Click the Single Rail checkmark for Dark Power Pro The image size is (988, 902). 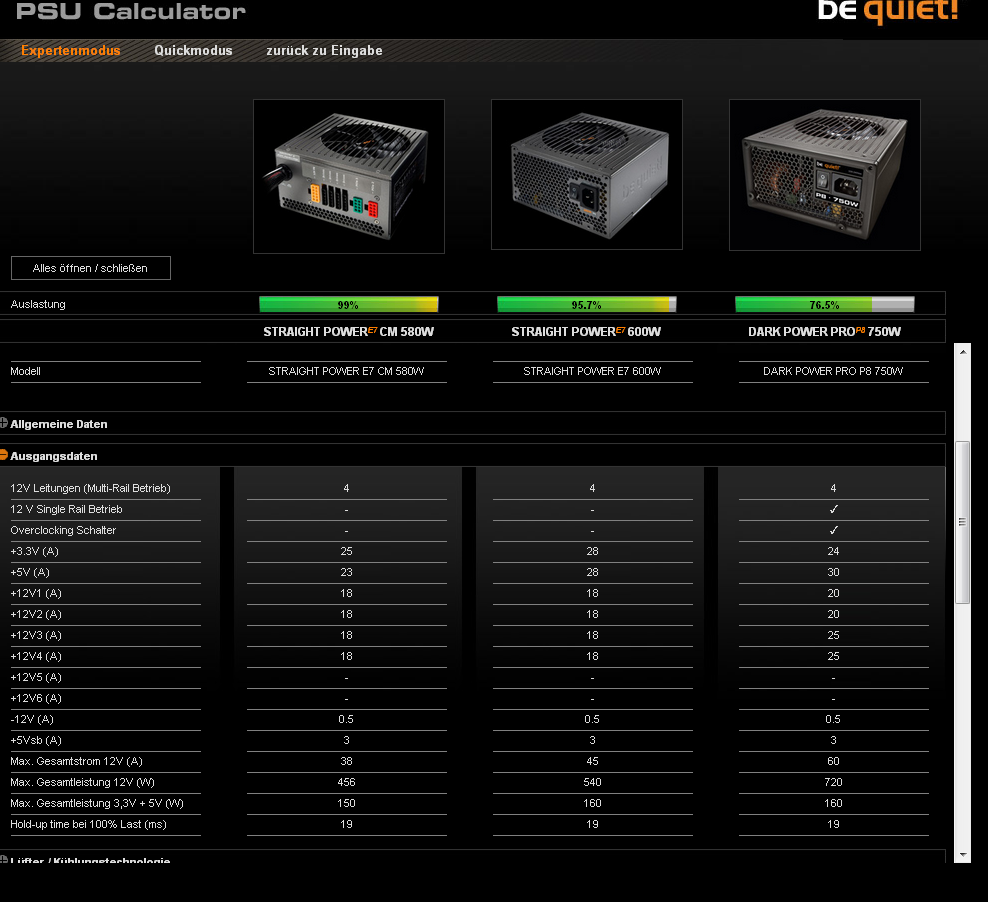click(834, 509)
